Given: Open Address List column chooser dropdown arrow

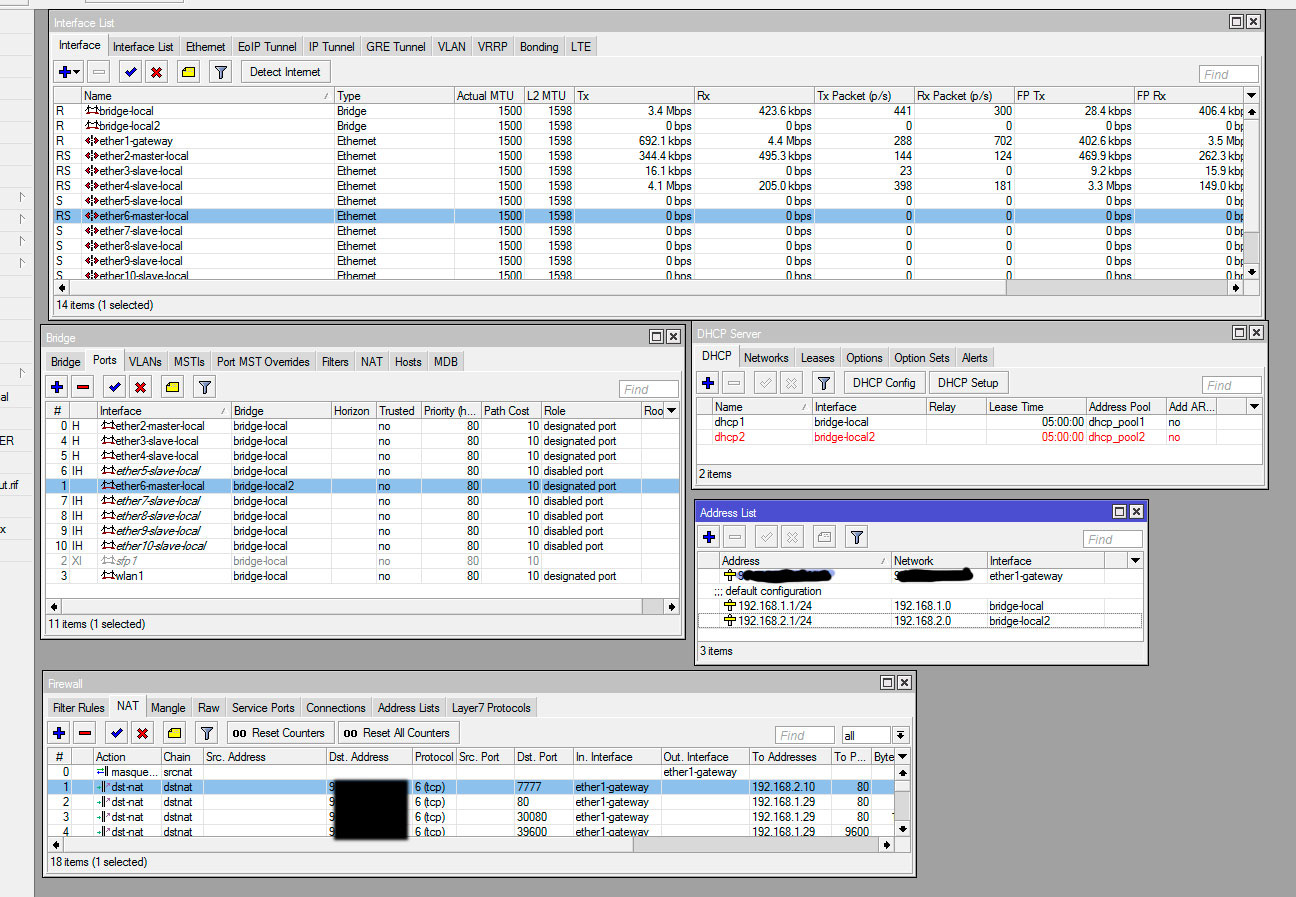Looking at the screenshot, I should click(x=1135, y=561).
